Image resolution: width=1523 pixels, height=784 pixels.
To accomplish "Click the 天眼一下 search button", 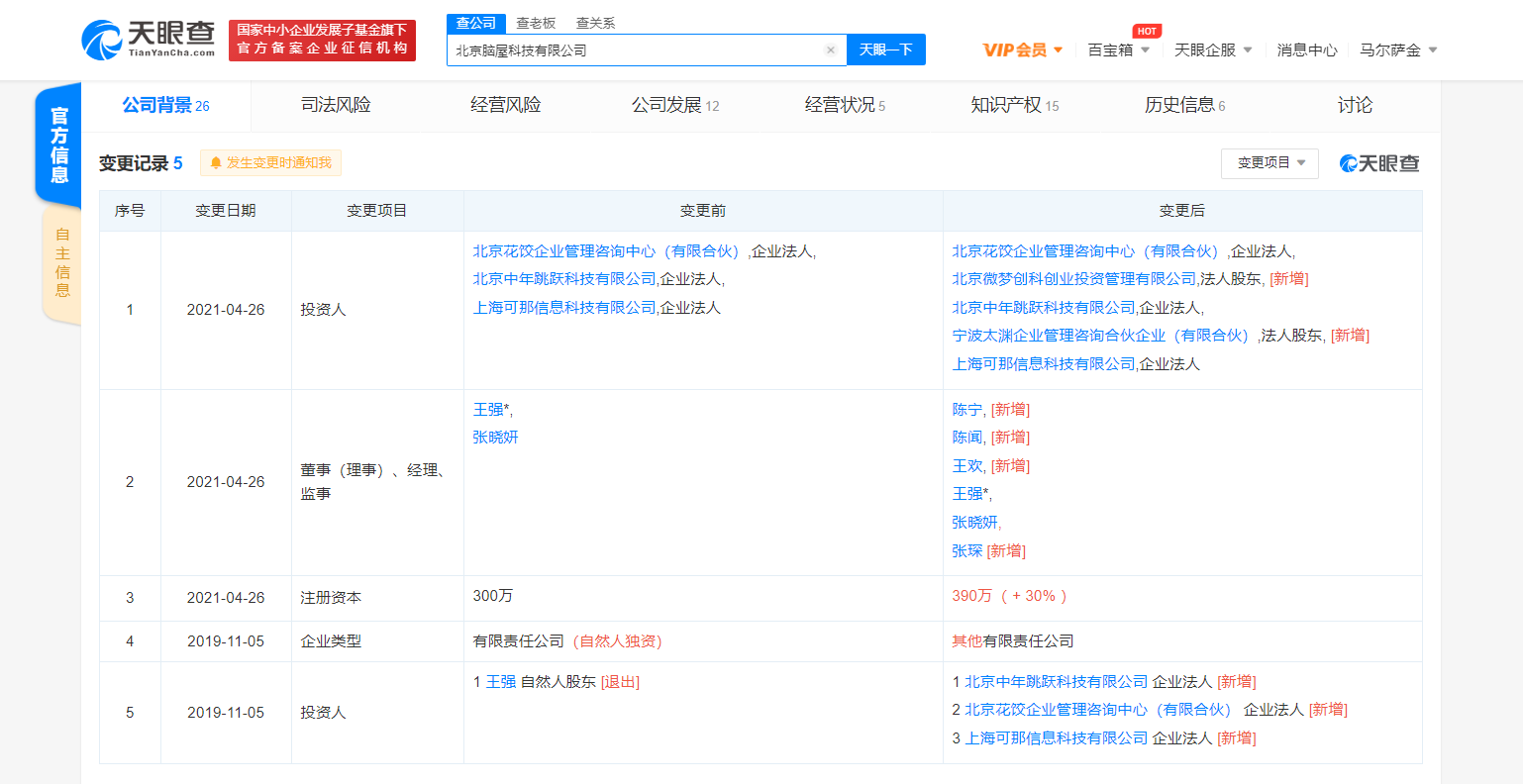I will [885, 49].
